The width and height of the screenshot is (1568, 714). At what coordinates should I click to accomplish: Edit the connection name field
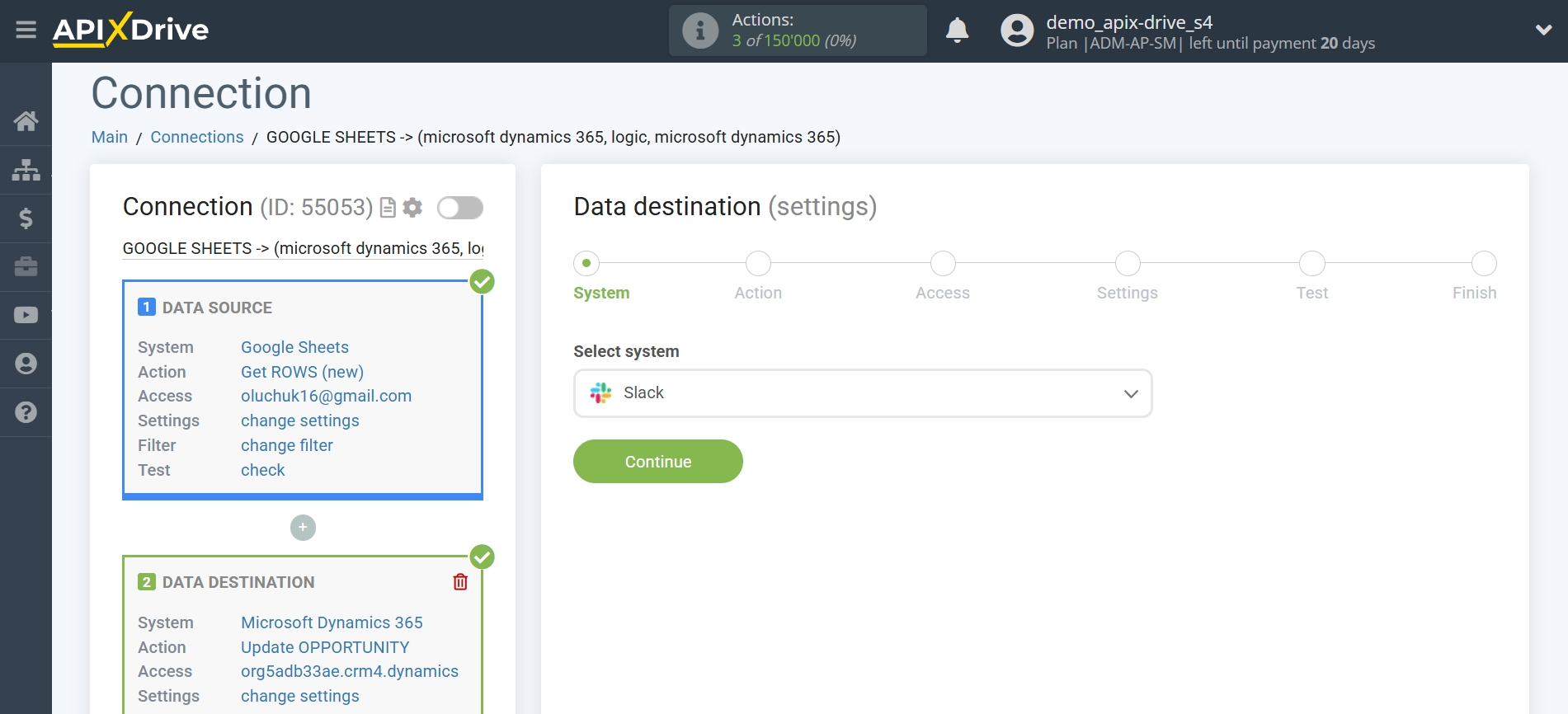303,248
